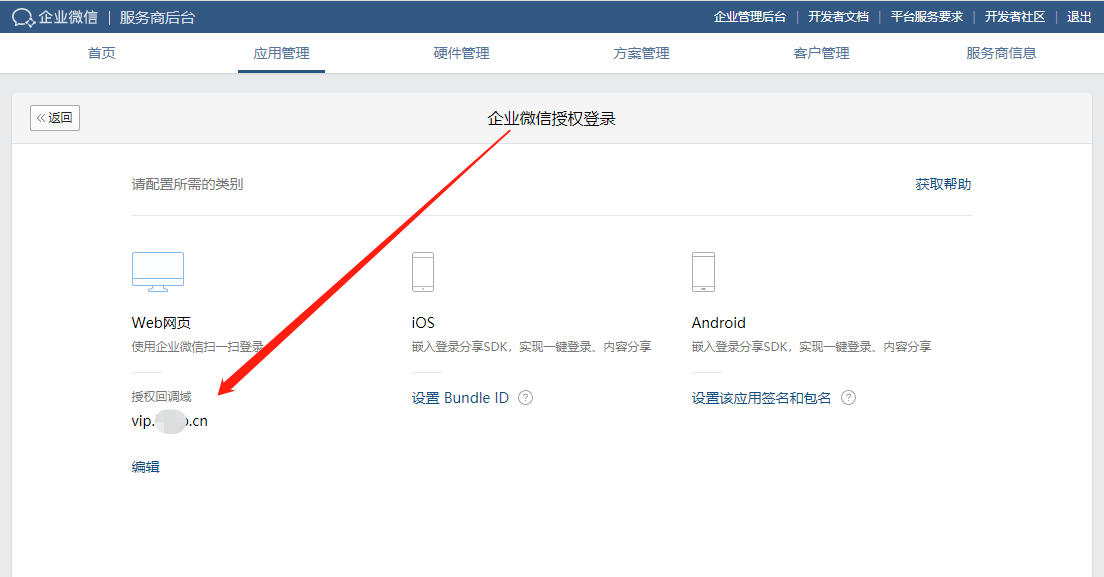Open help tooltip beside 设置 Bundle ID
The image size is (1104, 577).
(x=525, y=398)
